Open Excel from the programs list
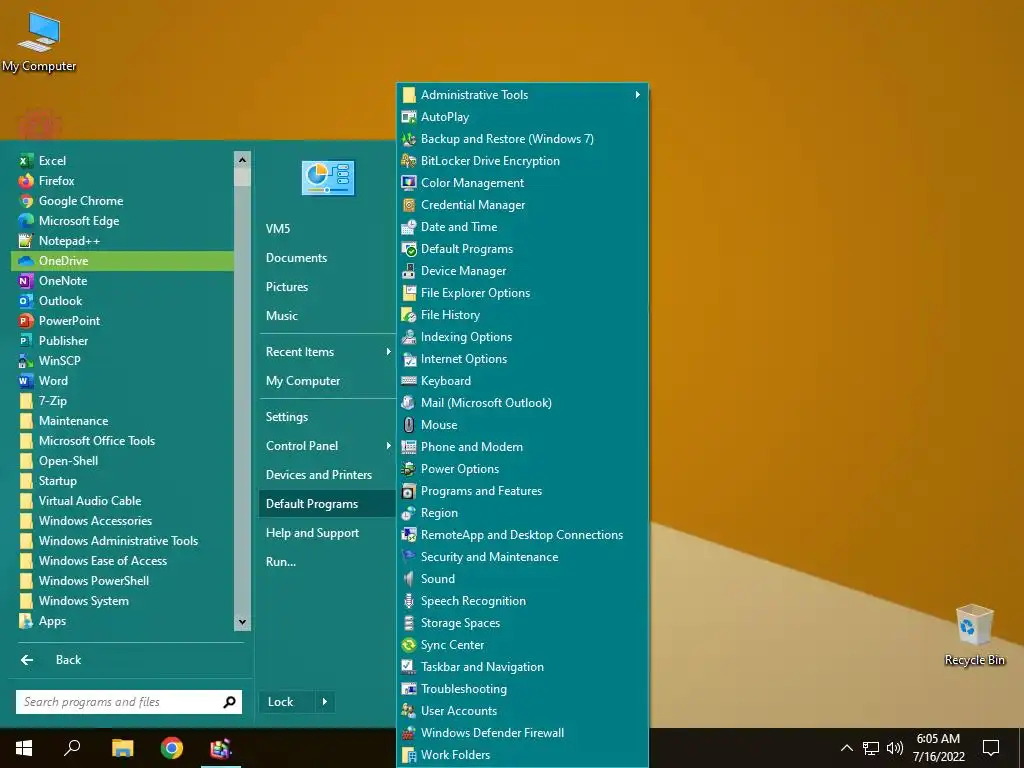 point(122,161)
